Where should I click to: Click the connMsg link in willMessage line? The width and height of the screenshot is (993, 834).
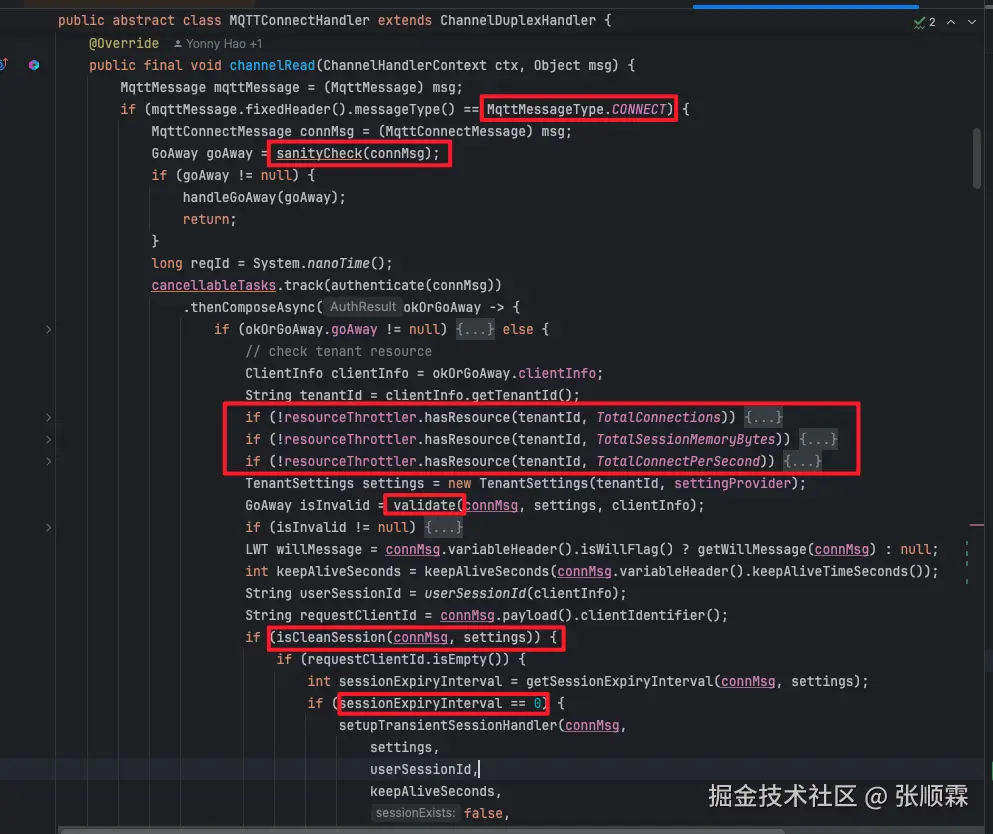point(413,549)
